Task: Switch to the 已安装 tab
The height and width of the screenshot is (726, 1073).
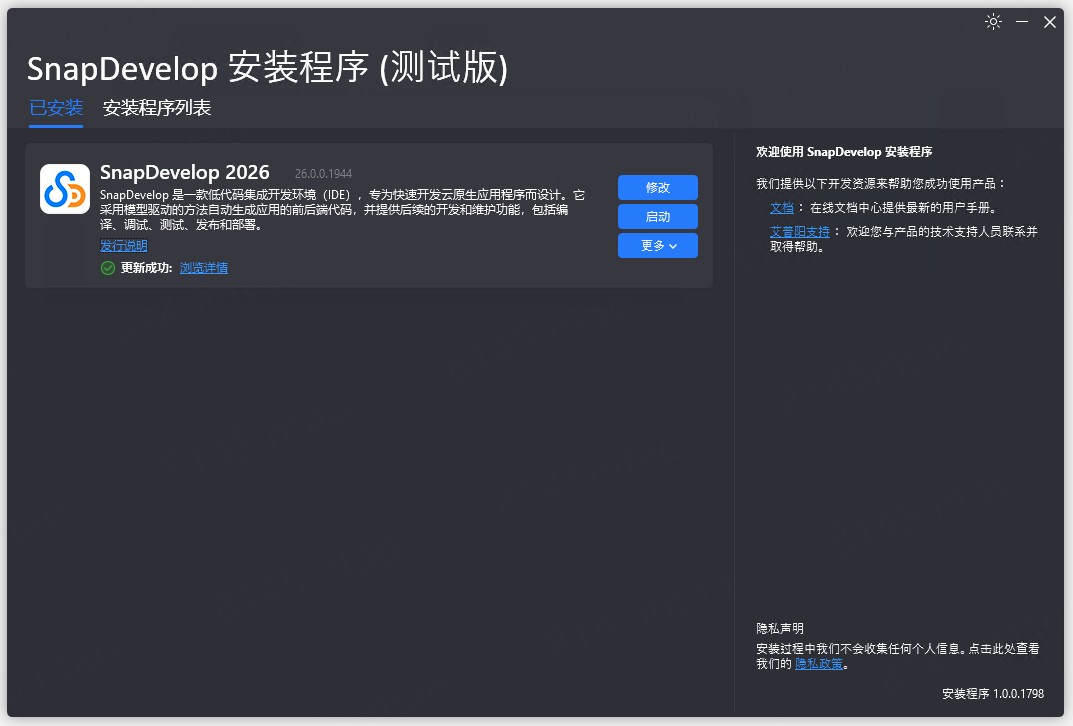Action: click(56, 107)
